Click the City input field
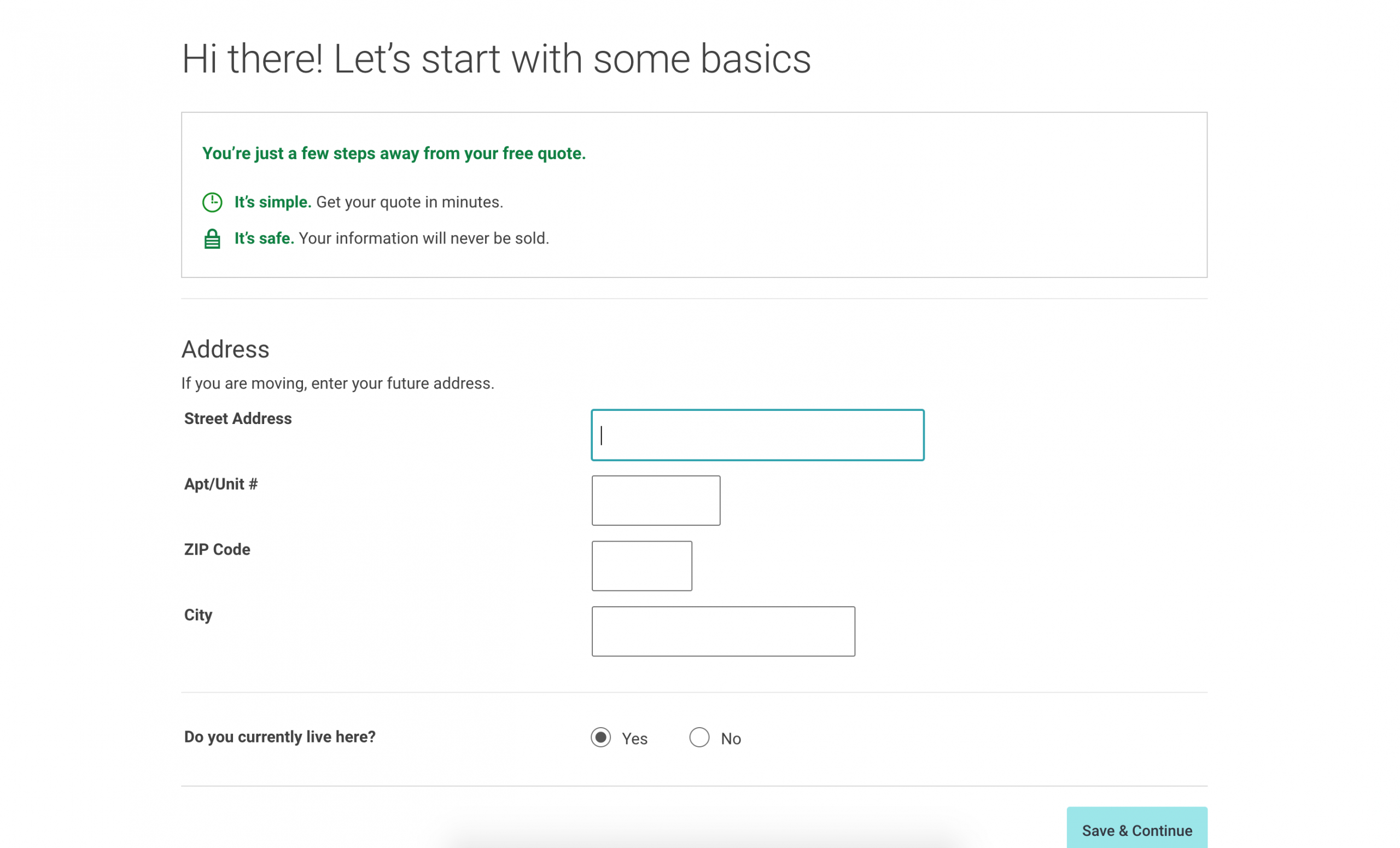Viewport: 1400px width, 848px height. (723, 631)
